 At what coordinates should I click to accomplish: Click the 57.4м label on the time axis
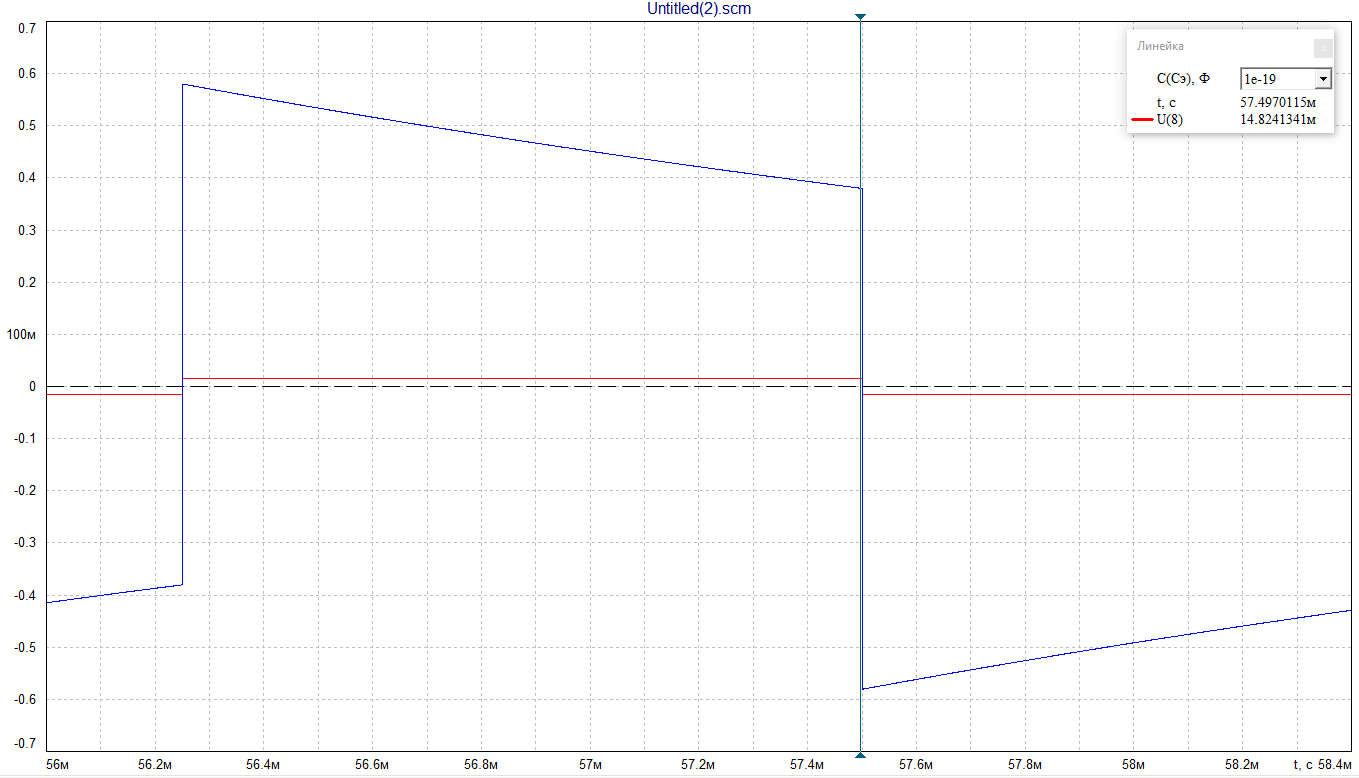807,765
